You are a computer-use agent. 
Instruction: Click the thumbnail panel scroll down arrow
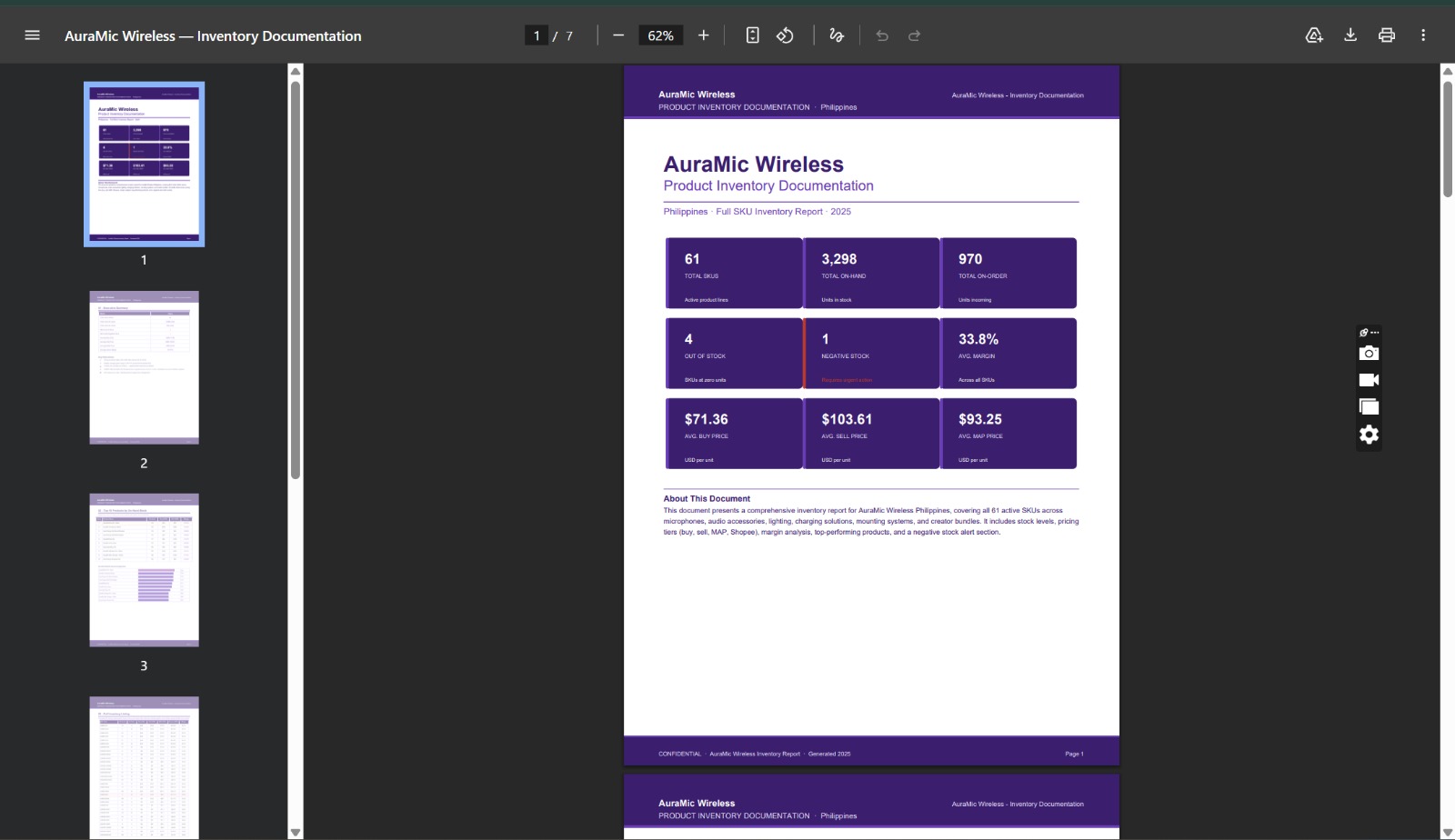(x=295, y=832)
